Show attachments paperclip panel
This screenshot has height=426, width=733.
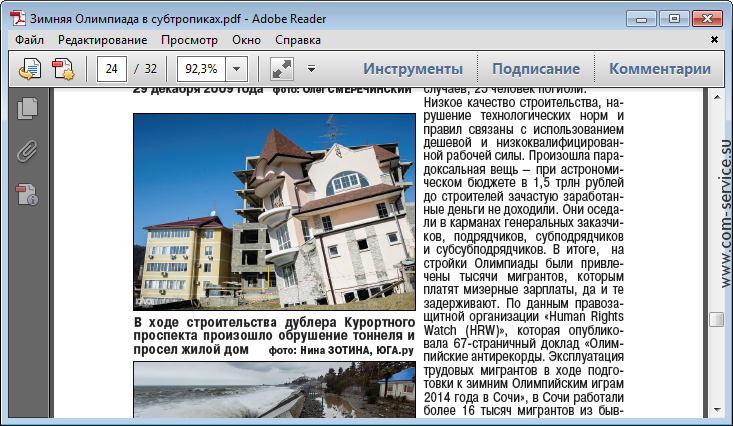(x=27, y=151)
